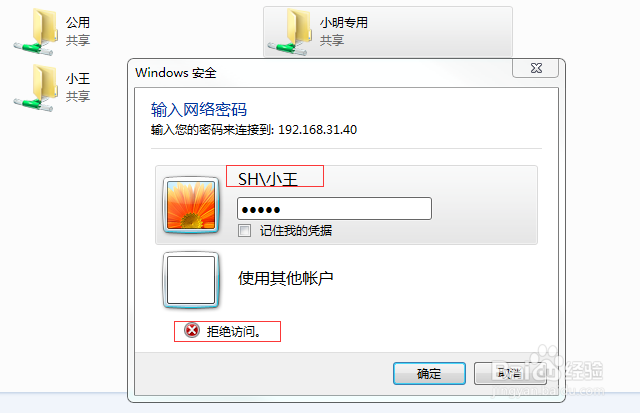The width and height of the screenshot is (640, 413).
Task: Click the 公用 folder name label
Action: (78, 22)
